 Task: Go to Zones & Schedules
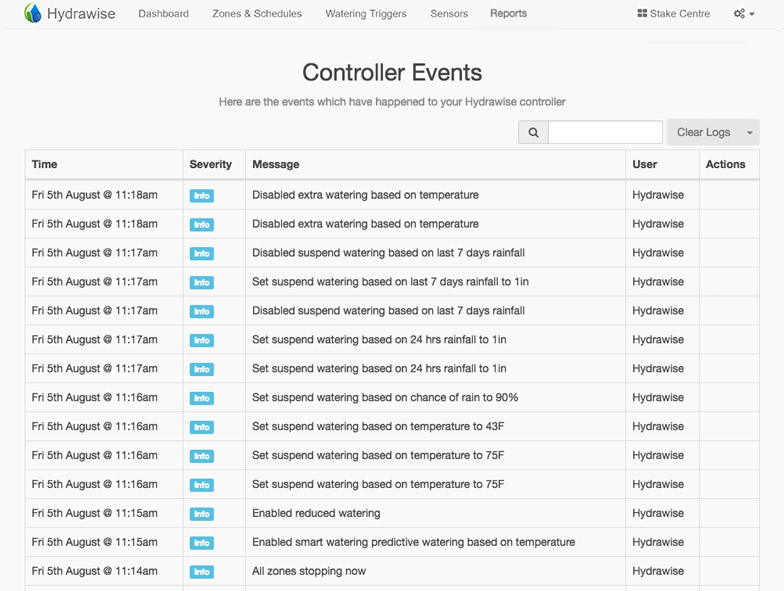point(257,14)
